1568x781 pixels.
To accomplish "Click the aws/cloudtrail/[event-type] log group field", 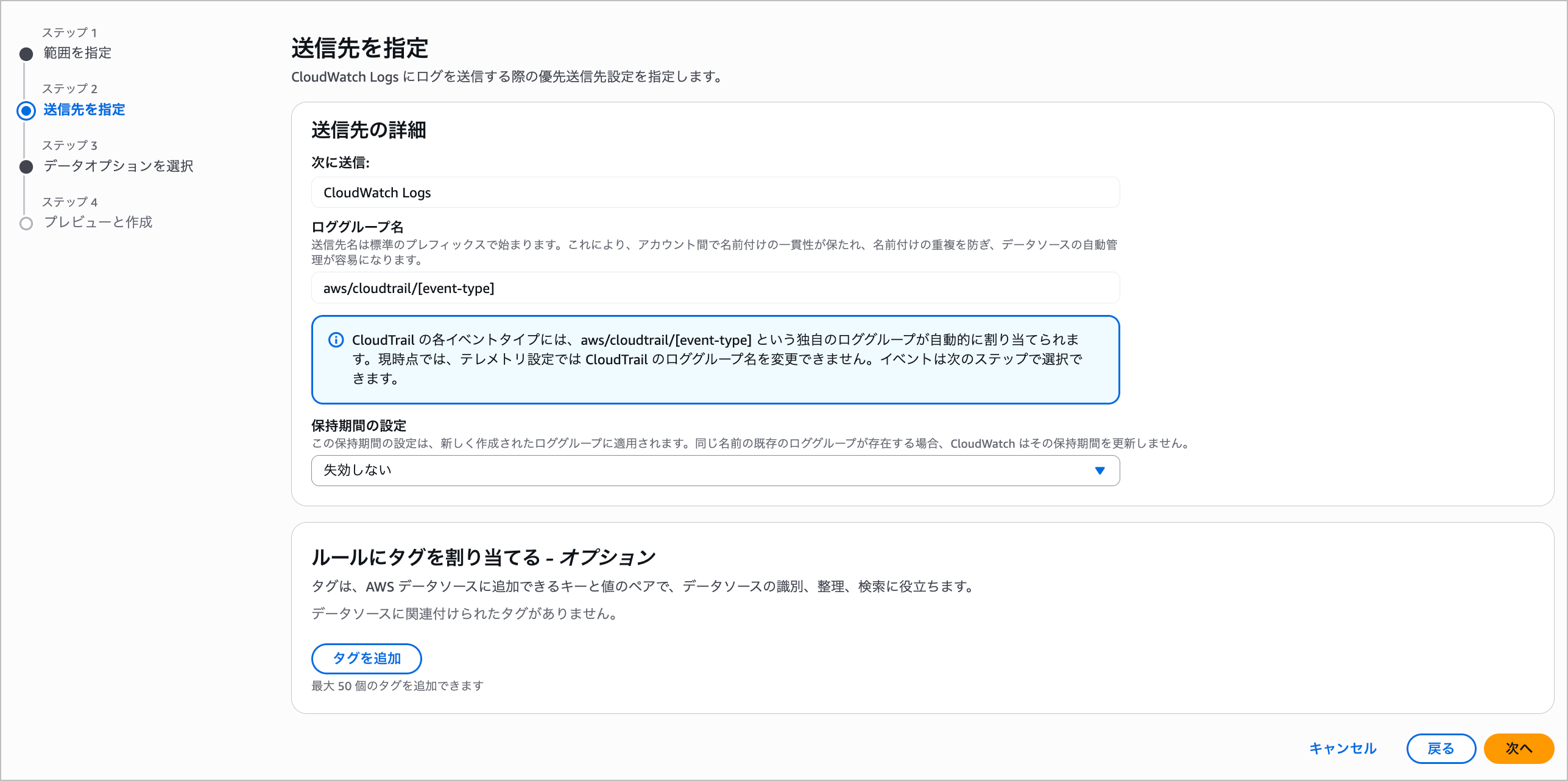I will (715, 288).
